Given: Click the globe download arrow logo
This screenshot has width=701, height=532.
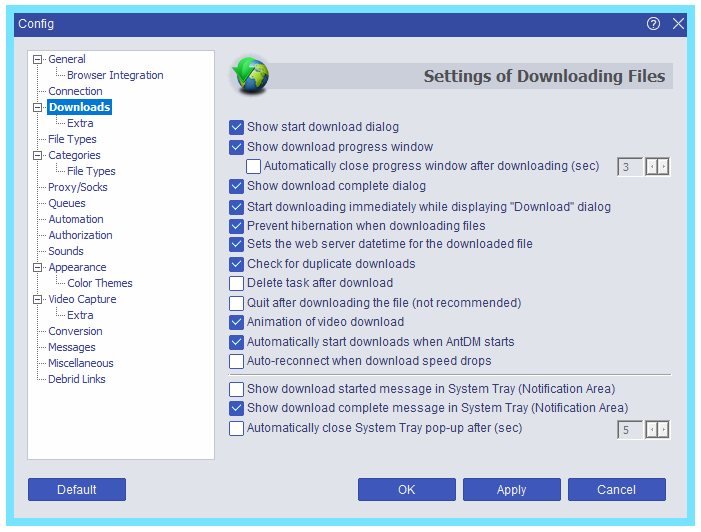Looking at the screenshot, I should point(250,76).
